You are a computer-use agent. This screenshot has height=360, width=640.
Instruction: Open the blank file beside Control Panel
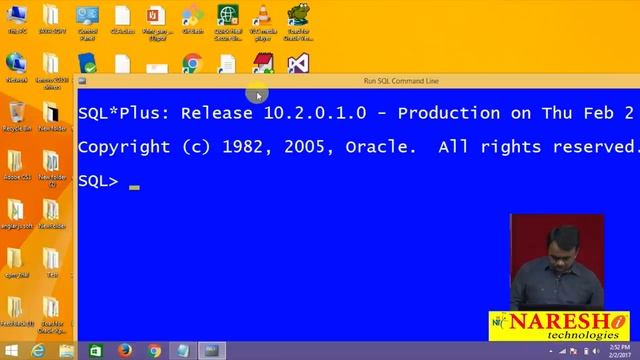[122, 19]
